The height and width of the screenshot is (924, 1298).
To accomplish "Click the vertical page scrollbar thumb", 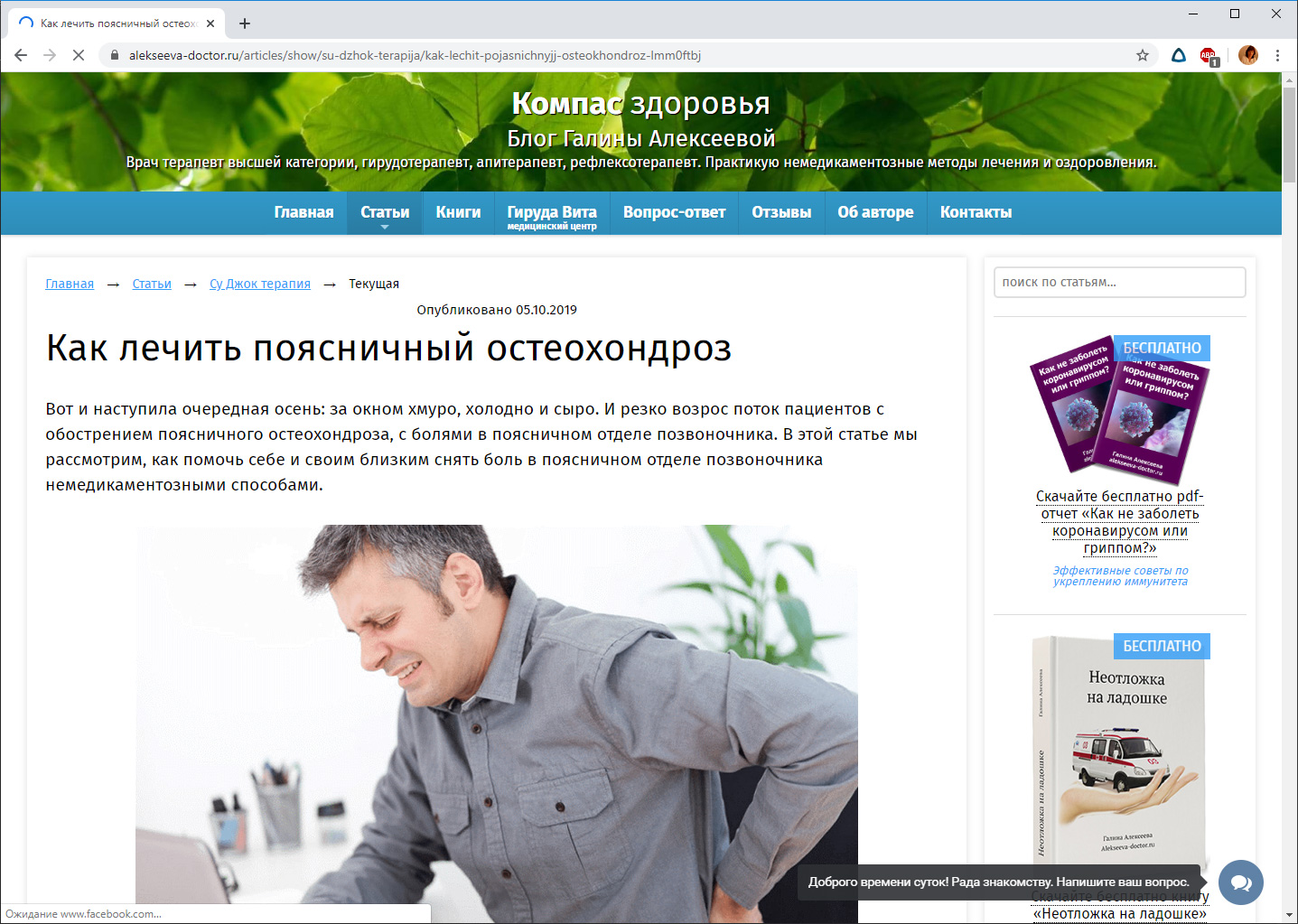I will coord(1289,134).
